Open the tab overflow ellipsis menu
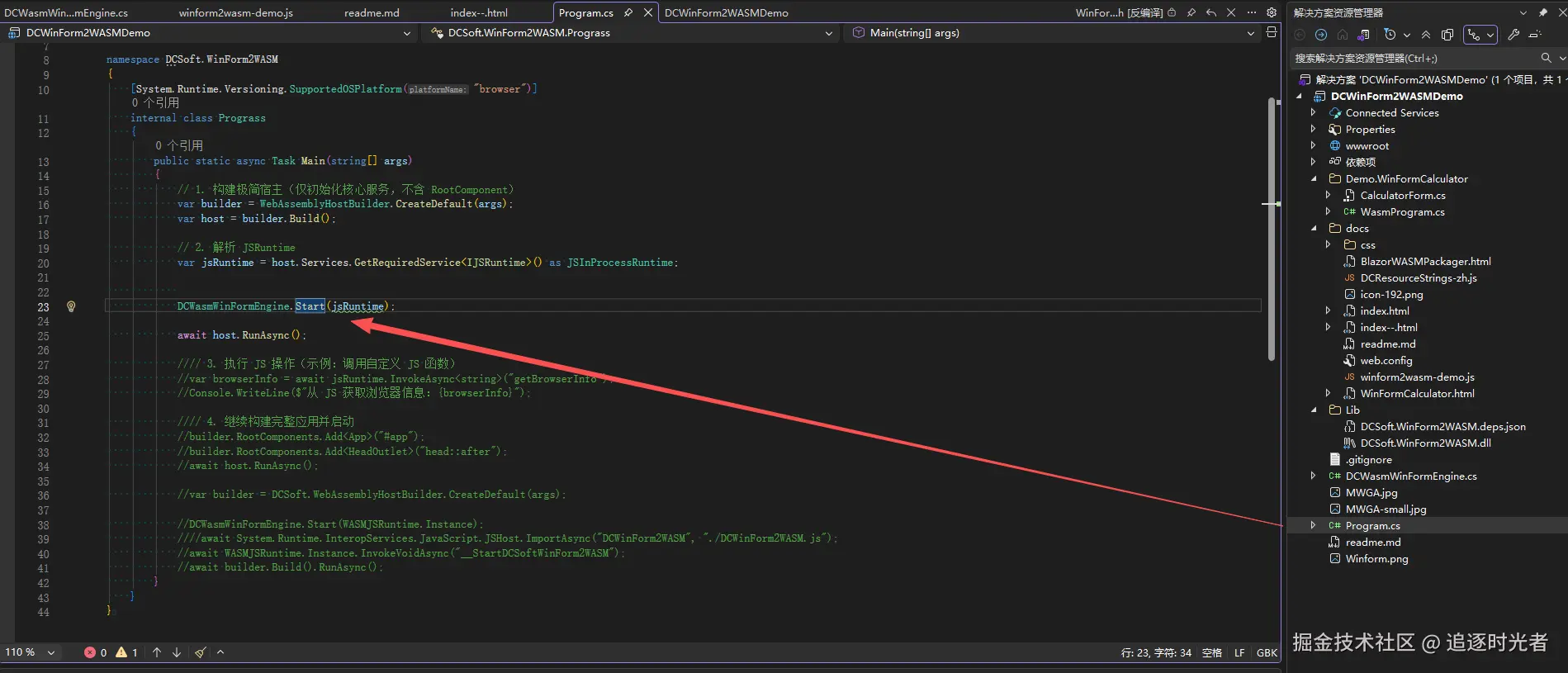 point(1252,12)
